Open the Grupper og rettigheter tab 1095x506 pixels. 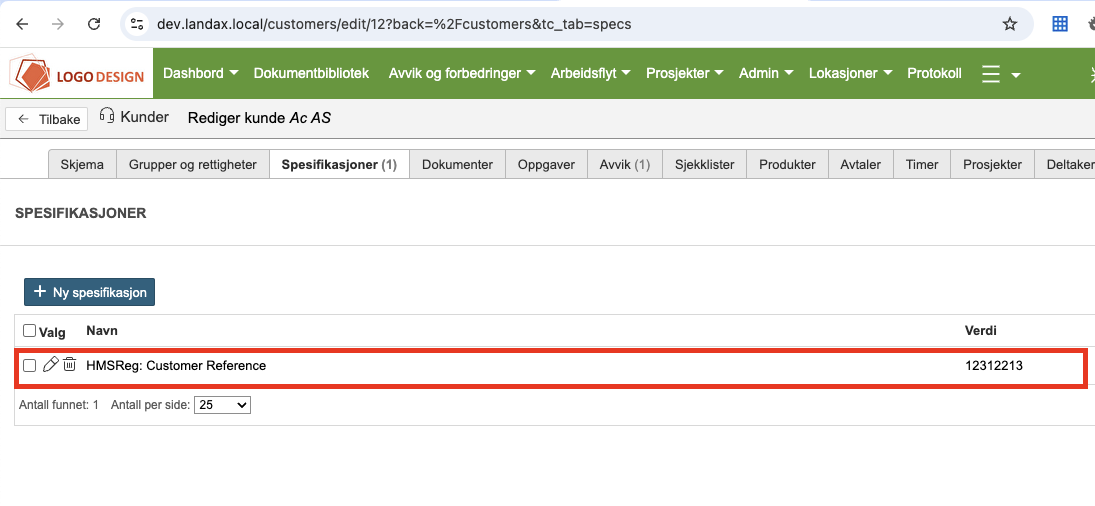coord(193,164)
